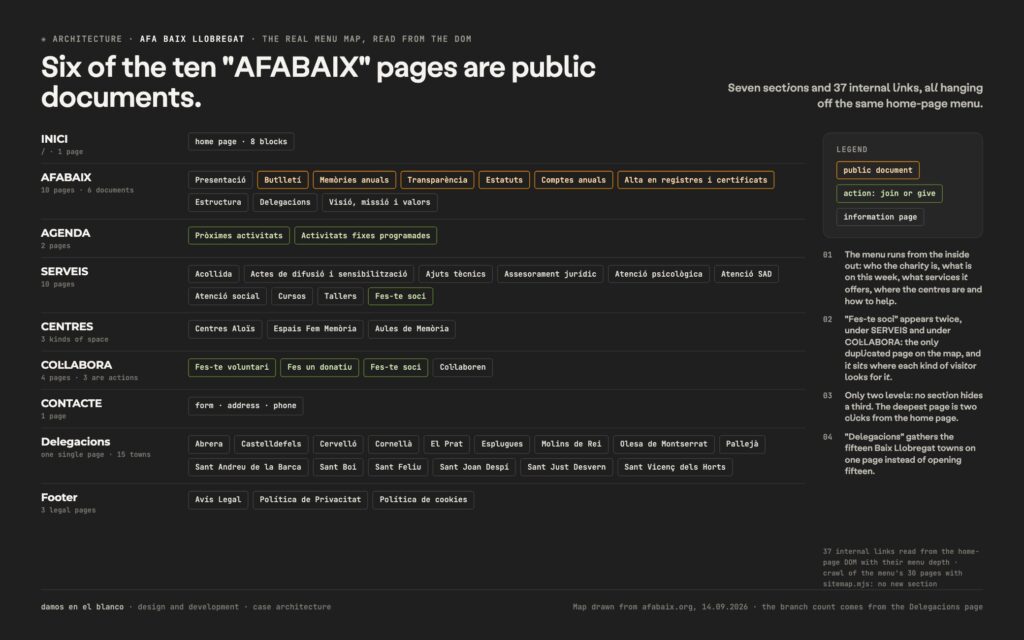Click 'public document' legend chip

coord(878,170)
